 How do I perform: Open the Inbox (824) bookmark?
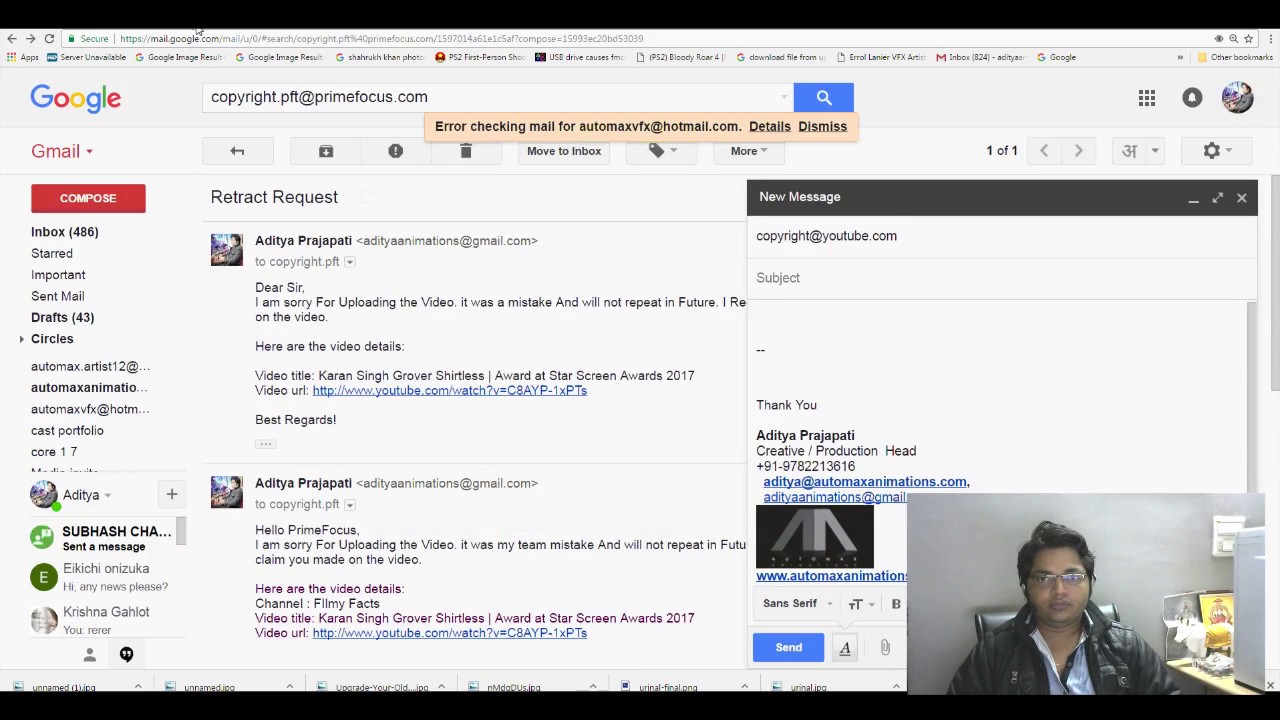[980, 57]
